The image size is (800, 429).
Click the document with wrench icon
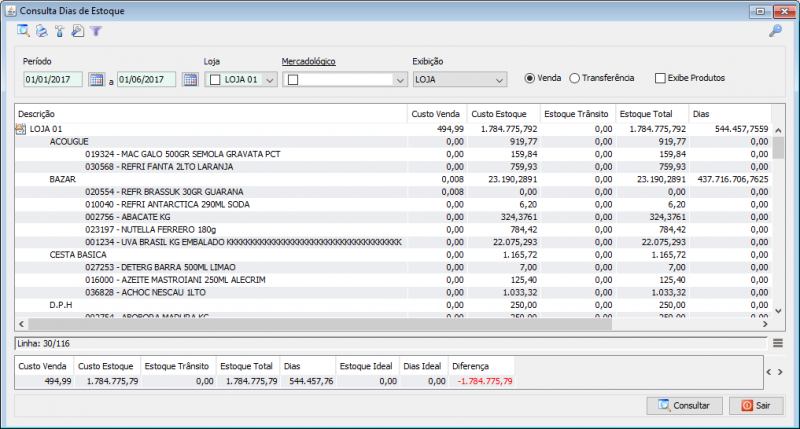pos(78,31)
